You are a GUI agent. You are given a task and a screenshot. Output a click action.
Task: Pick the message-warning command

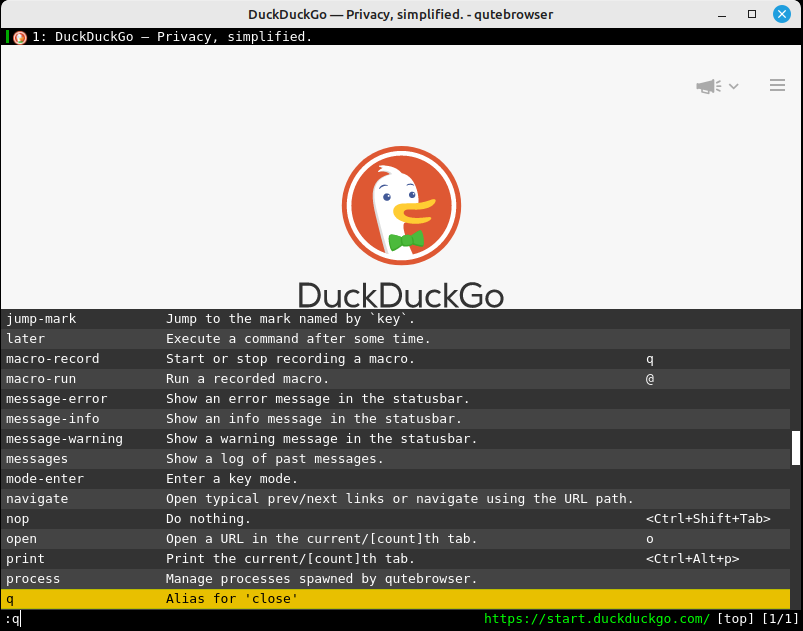coord(395,438)
